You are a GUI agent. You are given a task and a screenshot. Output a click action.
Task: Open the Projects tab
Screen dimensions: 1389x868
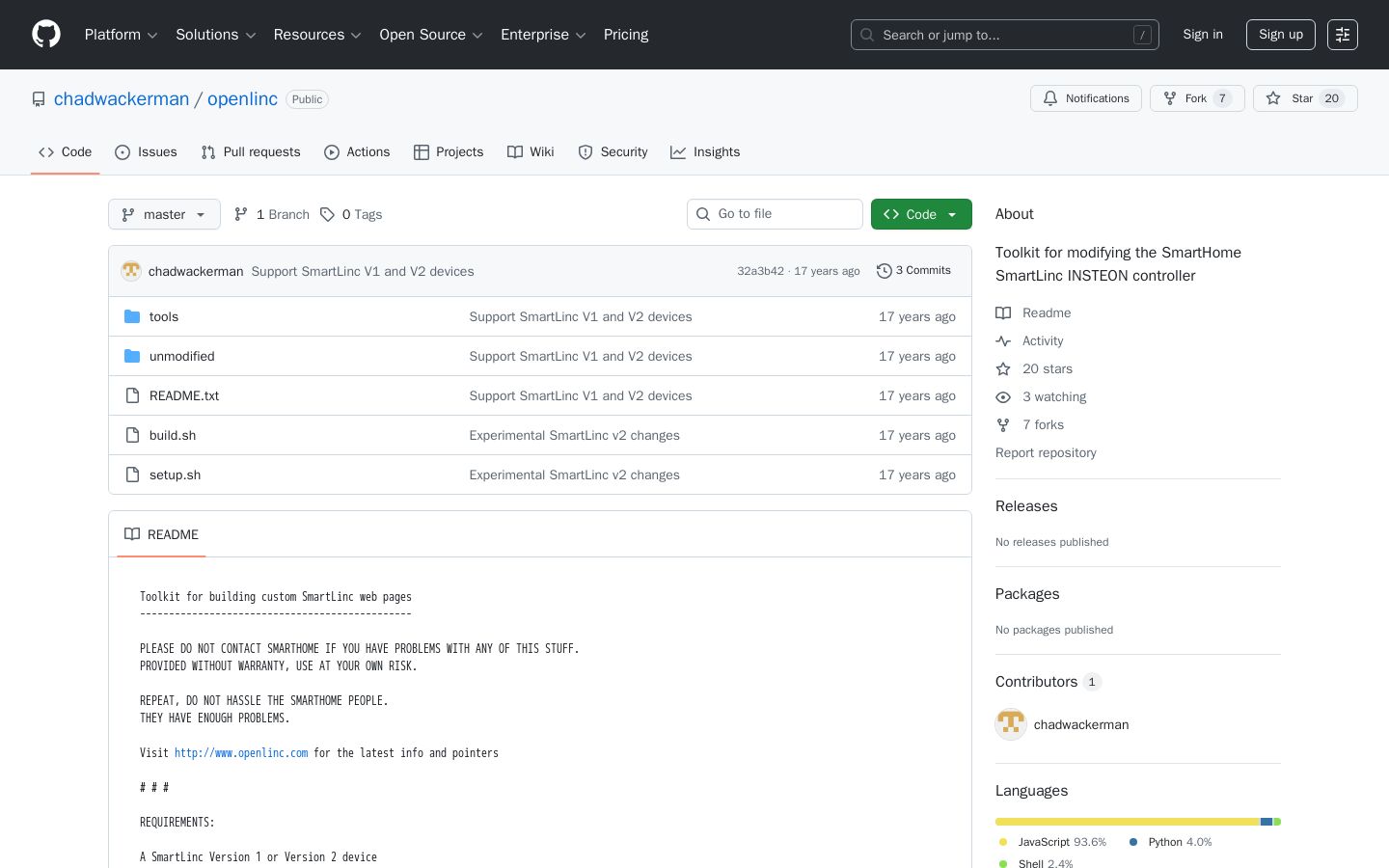click(x=449, y=152)
